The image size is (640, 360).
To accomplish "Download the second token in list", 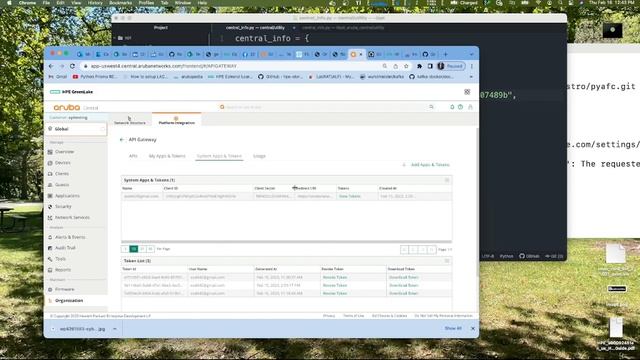I will point(403,285).
